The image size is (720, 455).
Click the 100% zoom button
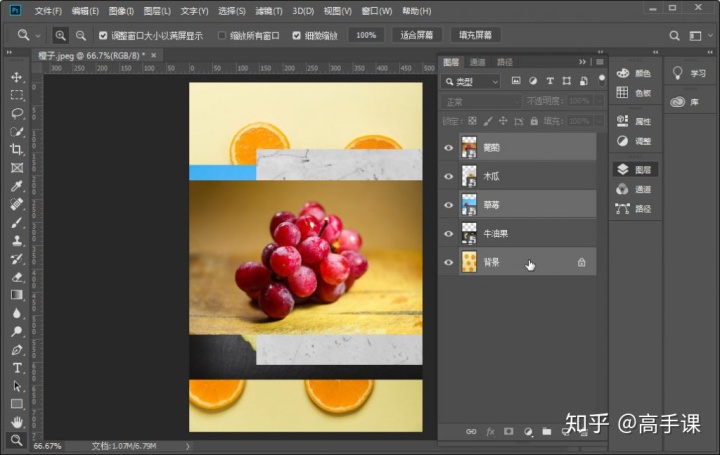(x=366, y=35)
